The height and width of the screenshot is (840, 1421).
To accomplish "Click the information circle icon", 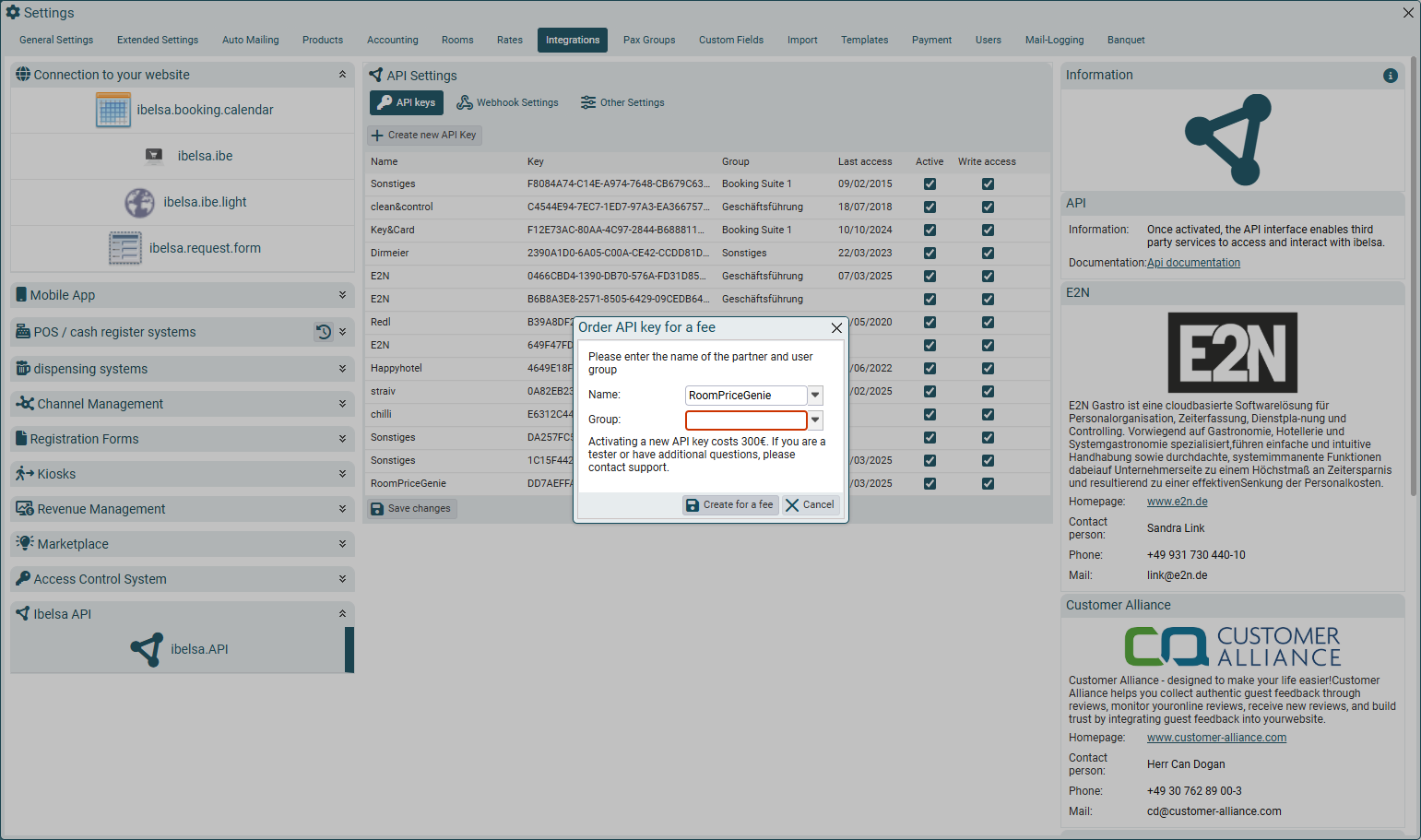I will point(1391,76).
